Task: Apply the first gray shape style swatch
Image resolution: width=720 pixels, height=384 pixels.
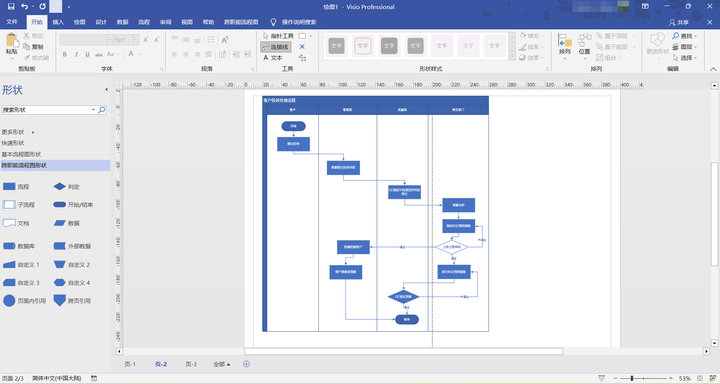Action: point(337,45)
